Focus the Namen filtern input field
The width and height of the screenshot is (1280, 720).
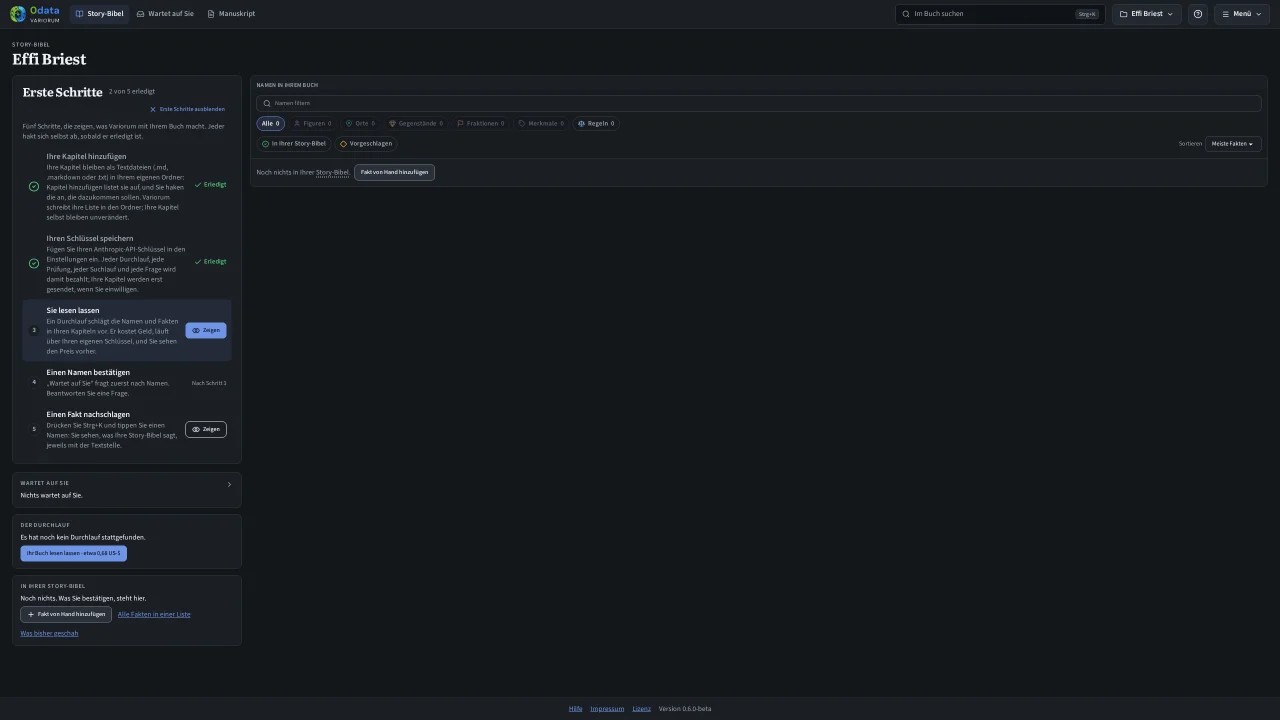759,103
